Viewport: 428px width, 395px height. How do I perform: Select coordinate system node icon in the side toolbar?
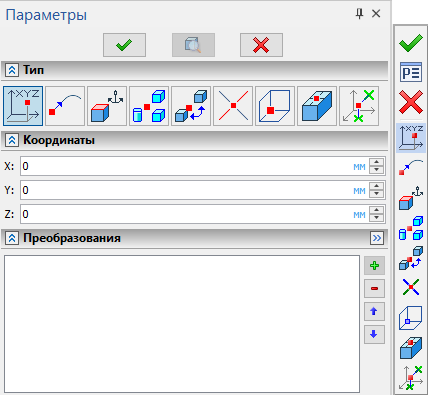coord(411,198)
